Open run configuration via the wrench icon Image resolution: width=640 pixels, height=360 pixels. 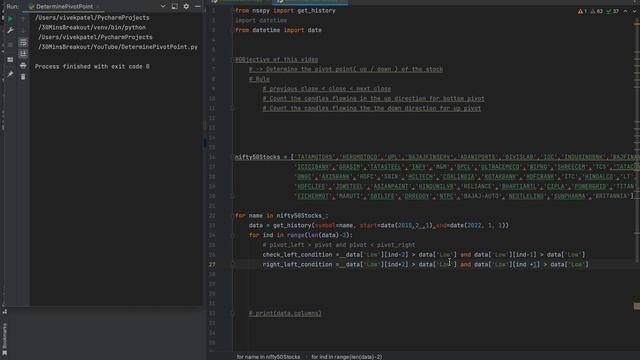click(x=10, y=31)
